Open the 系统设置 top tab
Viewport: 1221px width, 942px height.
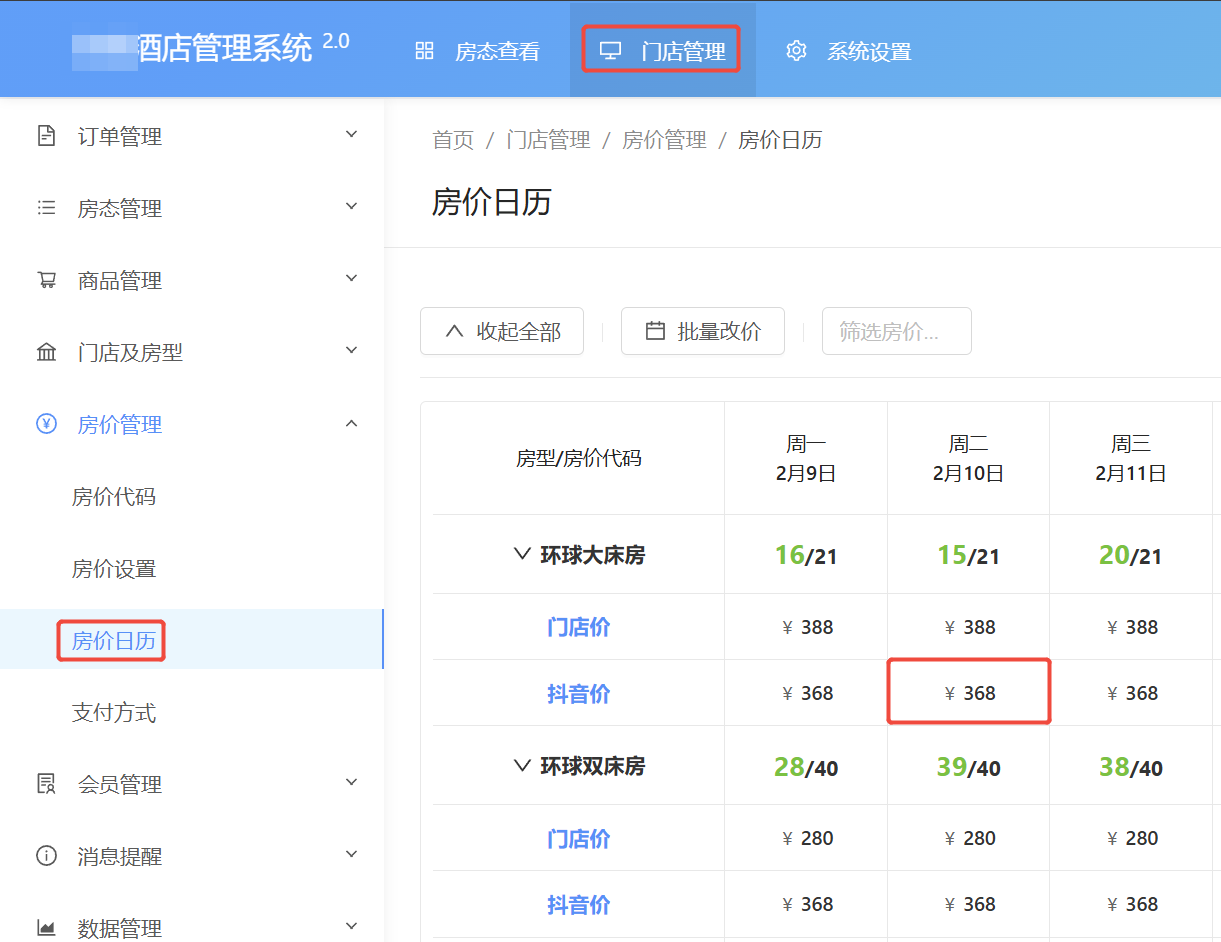[848, 51]
